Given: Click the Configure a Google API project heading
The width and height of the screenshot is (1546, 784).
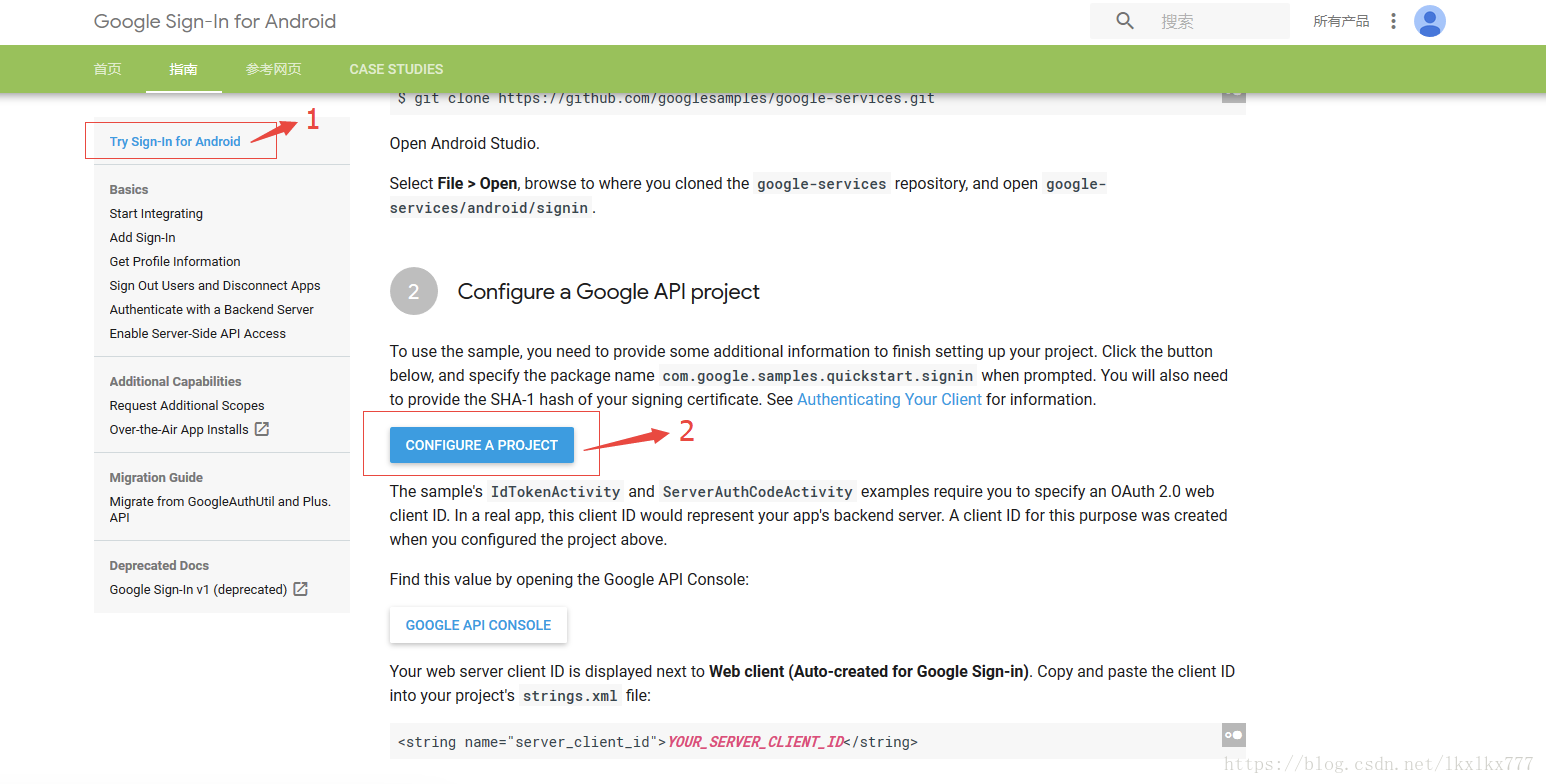Looking at the screenshot, I should (609, 291).
